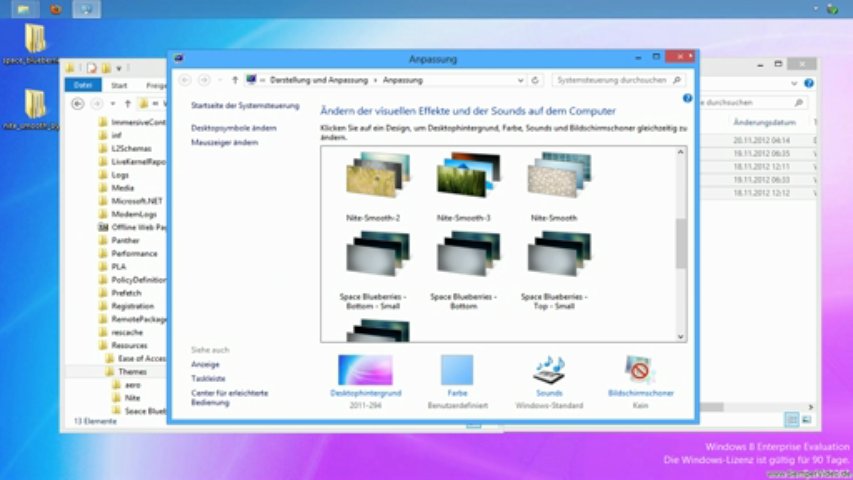This screenshot has width=853, height=480.
Task: Open the Desktophintergrund wallpaper icon
Action: (365, 370)
